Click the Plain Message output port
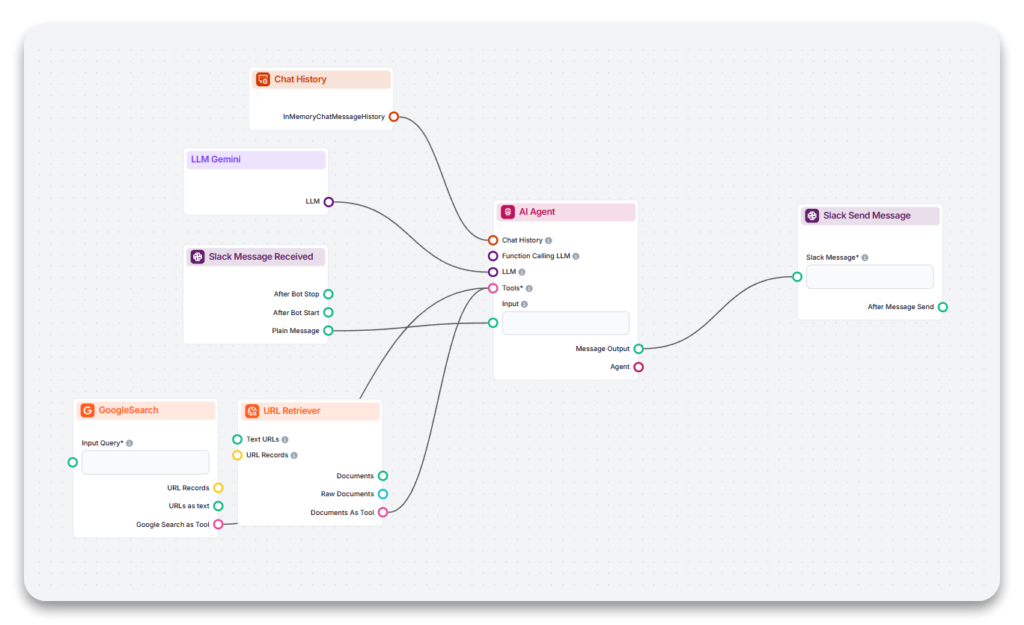Screen dimensions: 1024x625 click(x=328, y=330)
